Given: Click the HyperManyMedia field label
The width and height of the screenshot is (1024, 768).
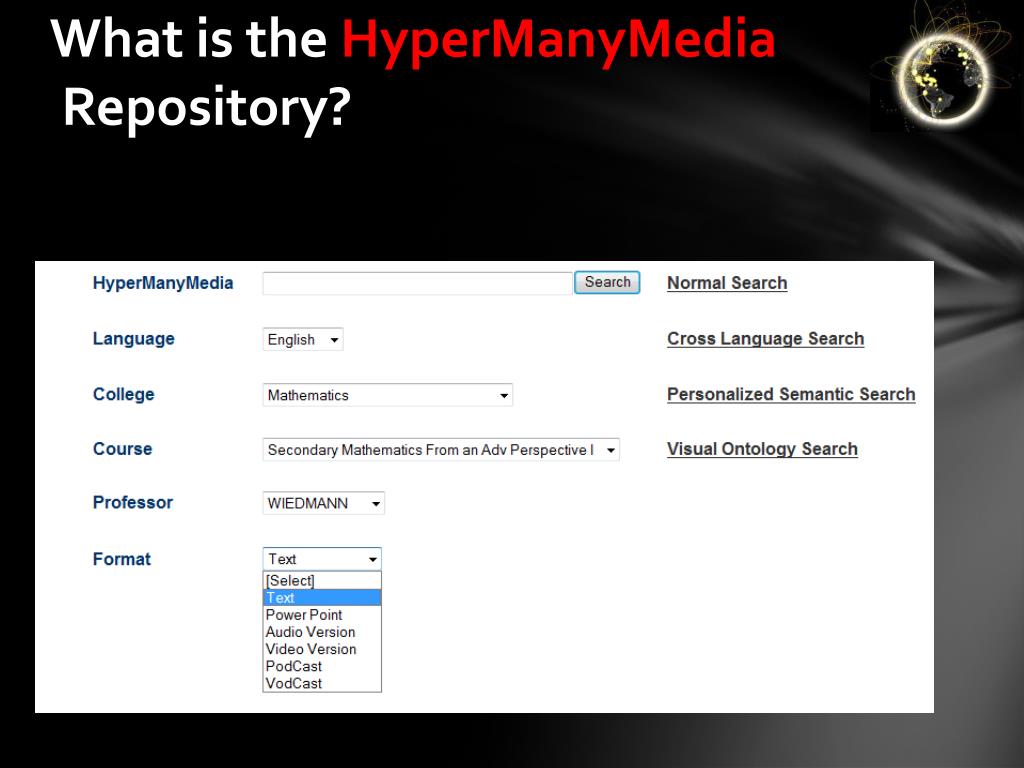Looking at the screenshot, I should 163,283.
